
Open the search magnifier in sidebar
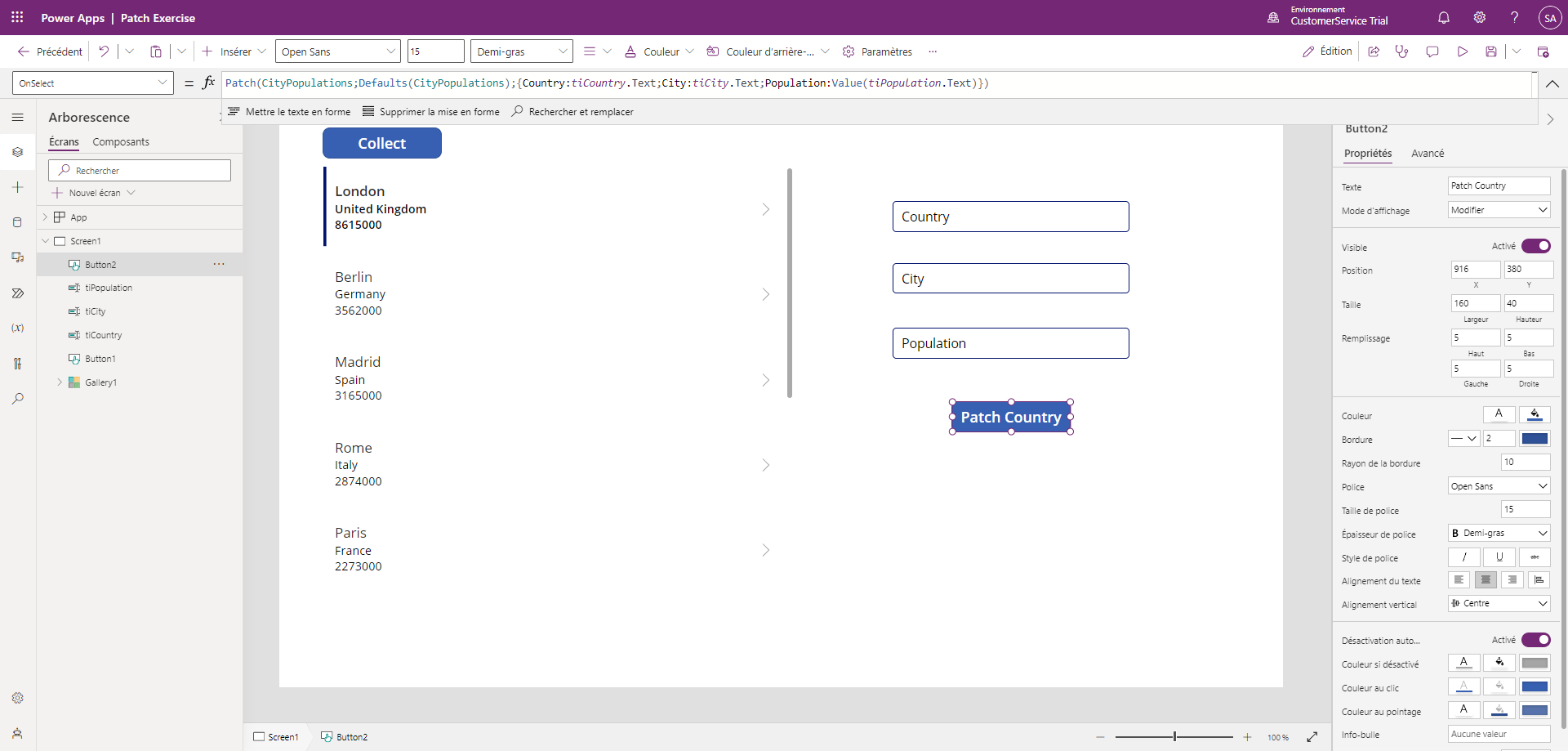[17, 399]
